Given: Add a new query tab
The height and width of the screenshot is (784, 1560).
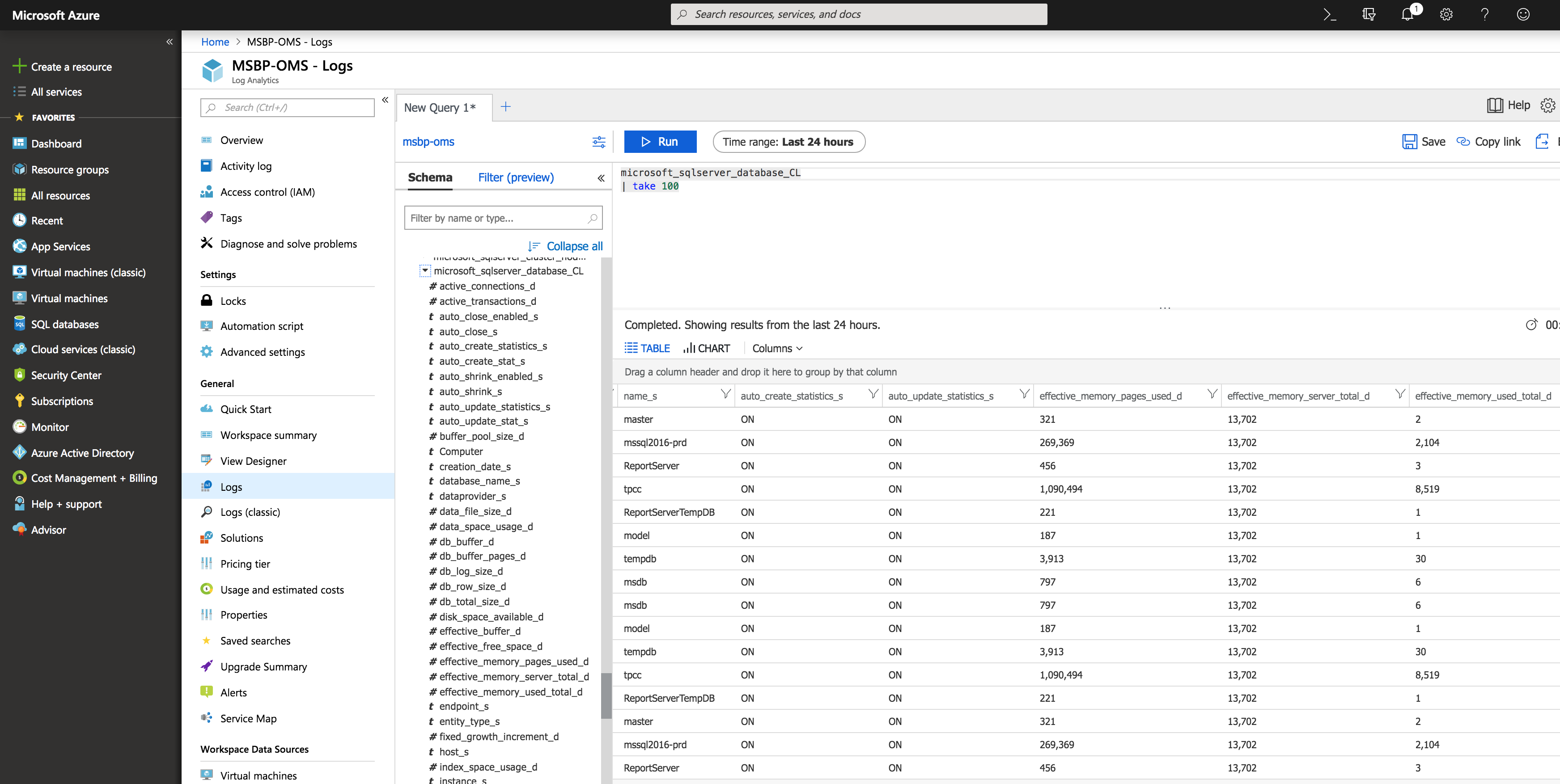Looking at the screenshot, I should pyautogui.click(x=506, y=106).
